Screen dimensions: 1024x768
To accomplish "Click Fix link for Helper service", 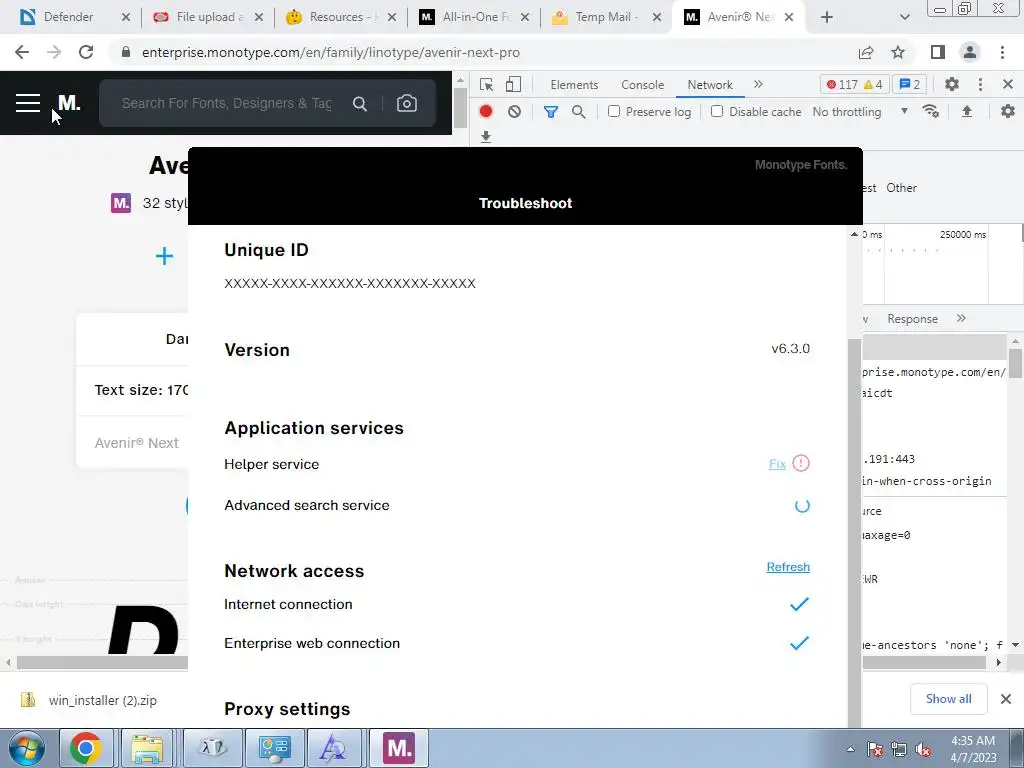I will (777, 464).
